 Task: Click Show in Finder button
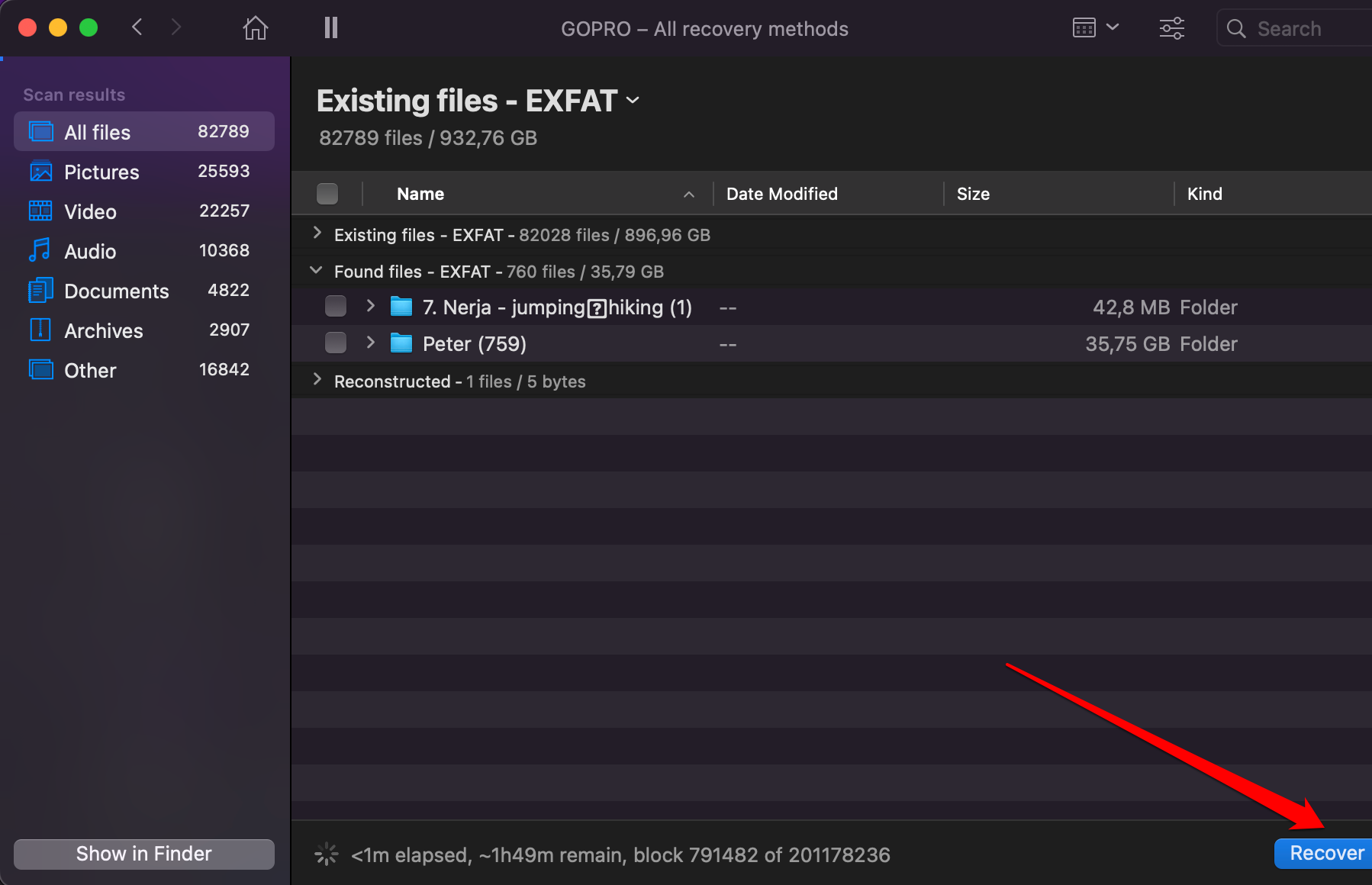(x=144, y=854)
